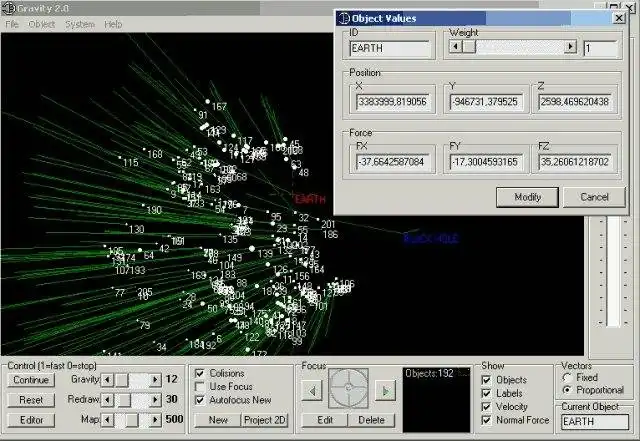Click the Weight slider thumb
Screen dimensions: 640x441
coord(469,47)
